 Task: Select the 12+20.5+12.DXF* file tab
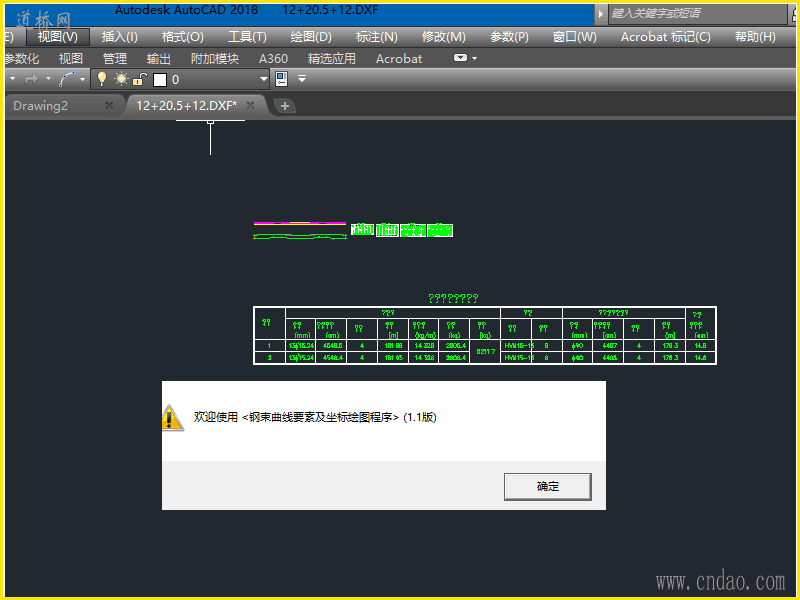coord(186,106)
